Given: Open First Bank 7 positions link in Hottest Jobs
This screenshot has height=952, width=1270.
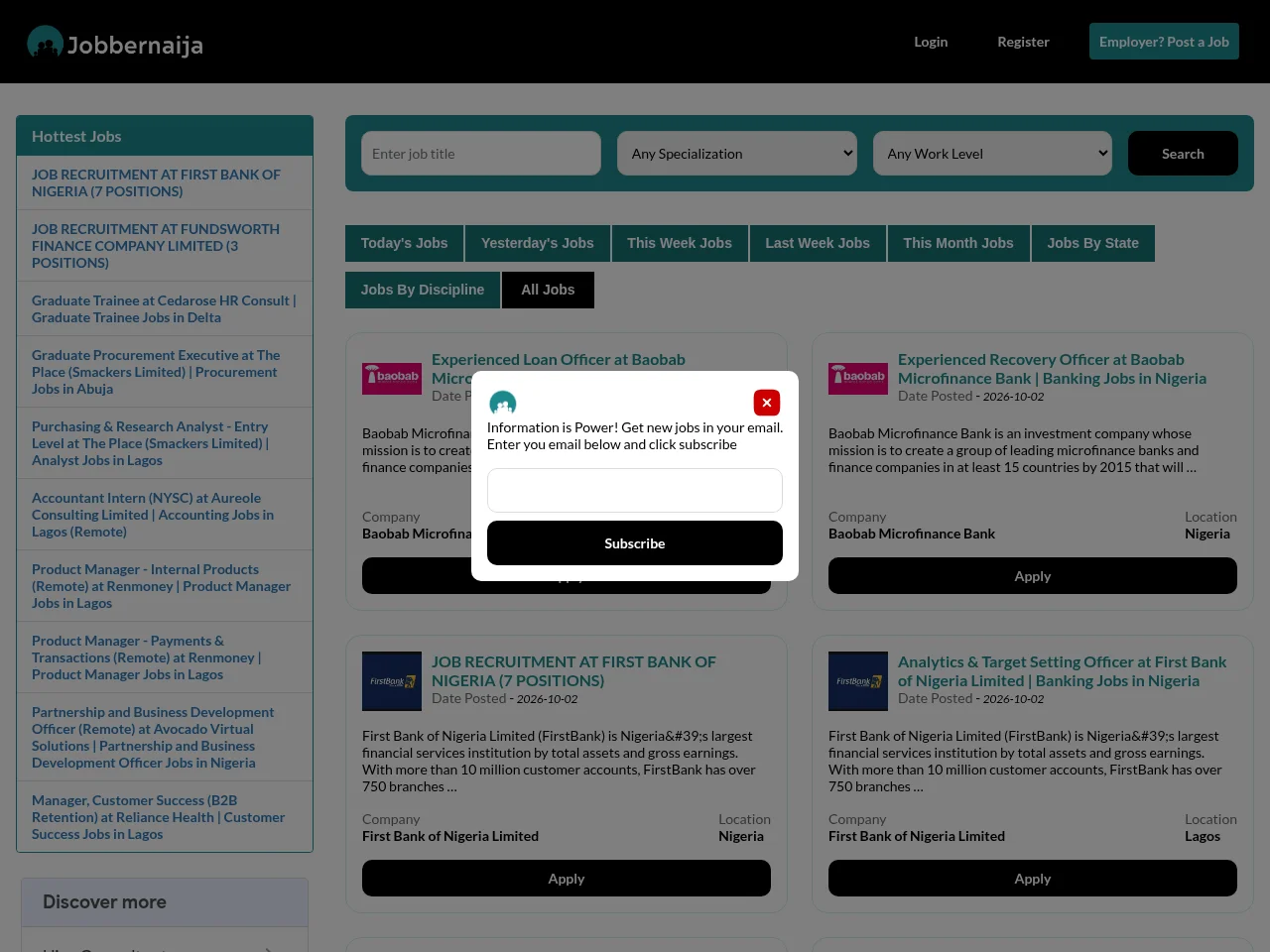Looking at the screenshot, I should coord(156,182).
